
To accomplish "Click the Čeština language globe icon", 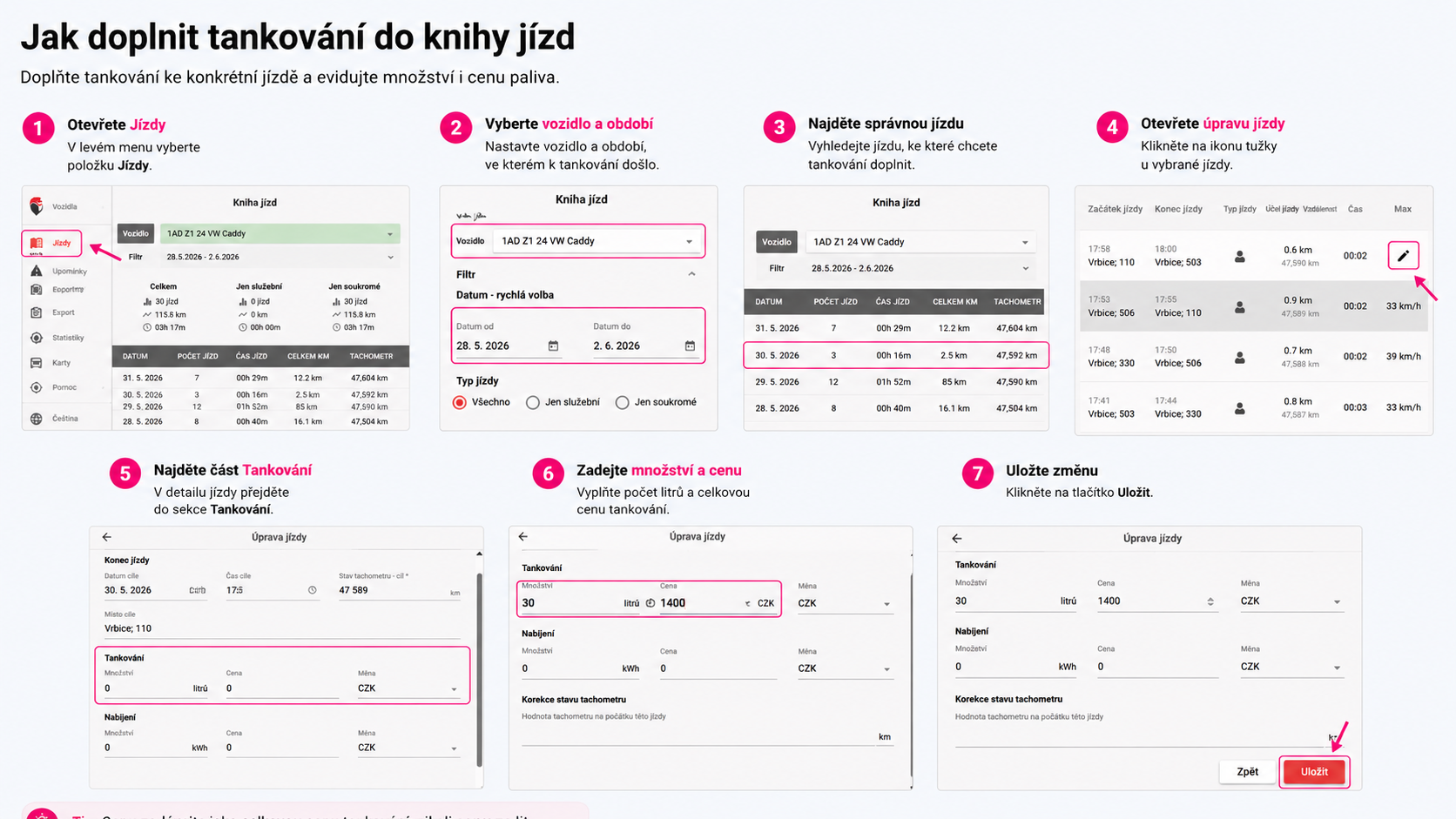I will coord(36,419).
